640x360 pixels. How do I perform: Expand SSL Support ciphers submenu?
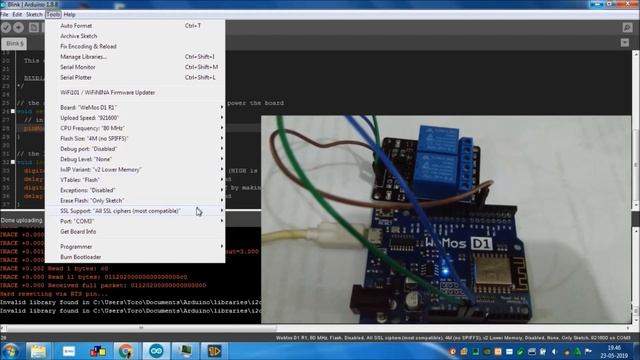pos(135,211)
